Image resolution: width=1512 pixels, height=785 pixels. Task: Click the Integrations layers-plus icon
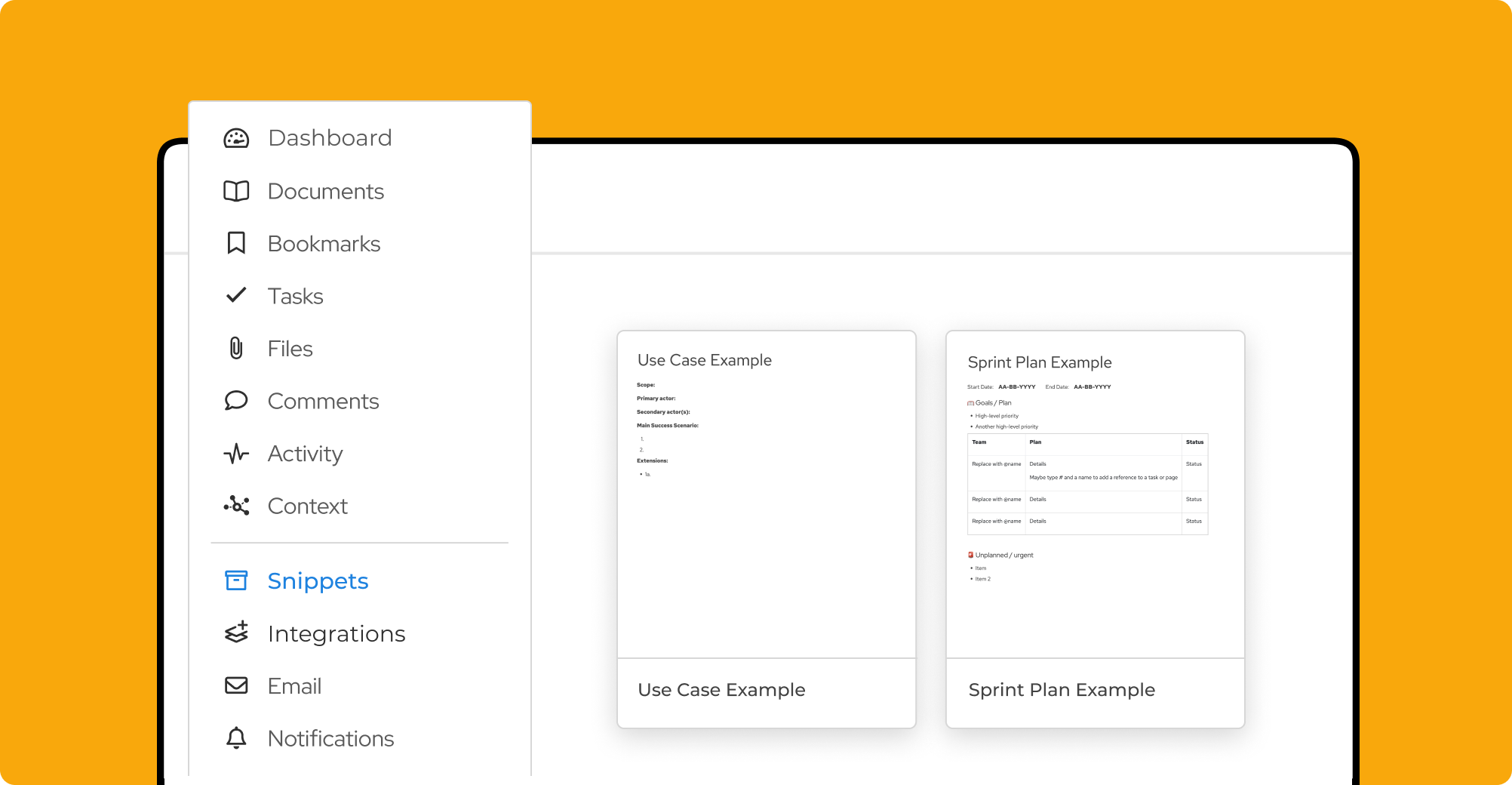click(236, 633)
